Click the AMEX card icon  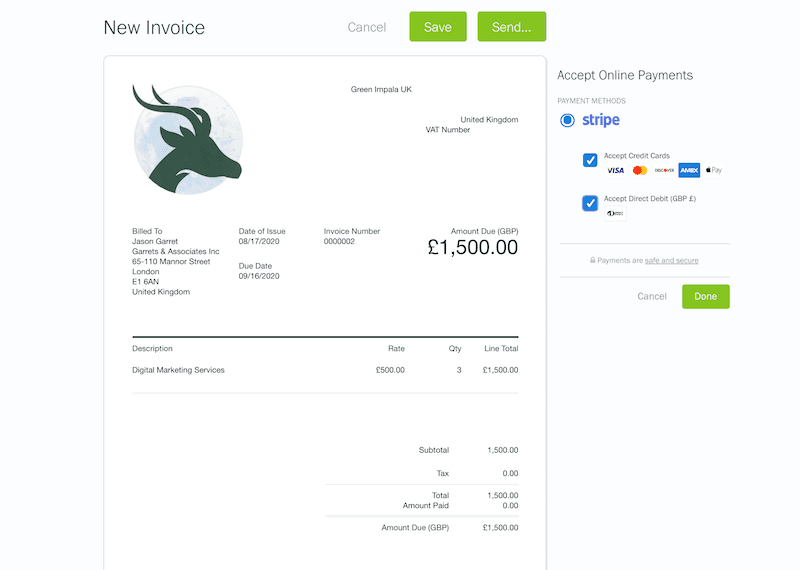coord(689,171)
